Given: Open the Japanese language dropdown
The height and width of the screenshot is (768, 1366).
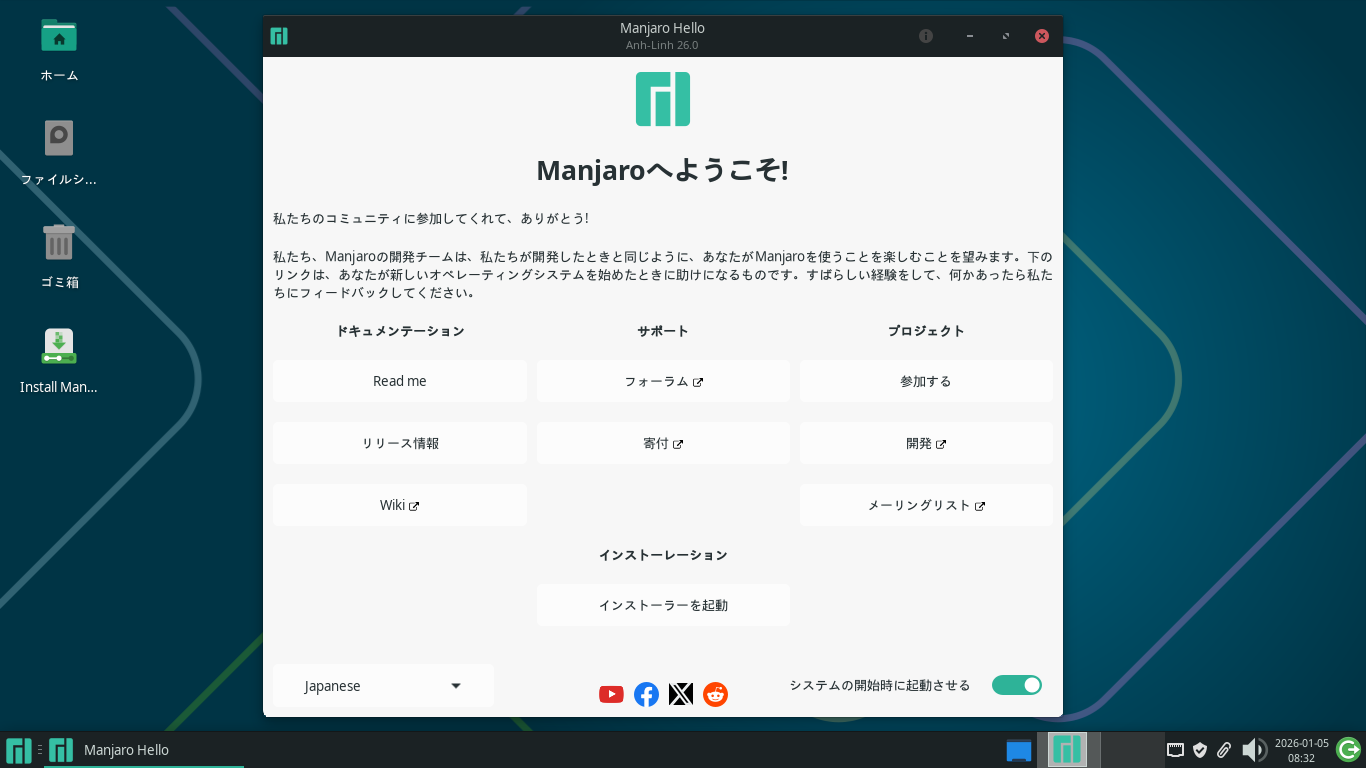Looking at the screenshot, I should click(x=384, y=686).
